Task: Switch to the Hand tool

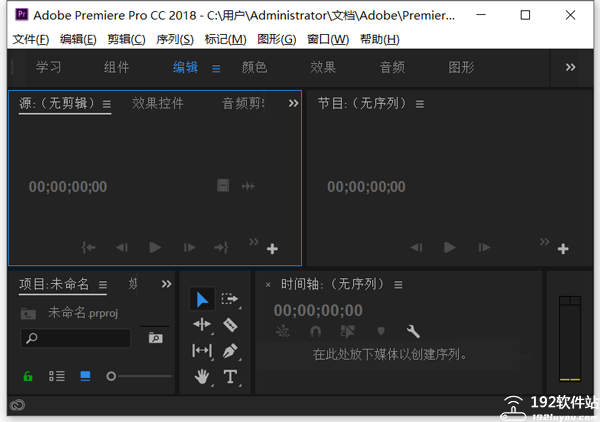Action: [202, 377]
